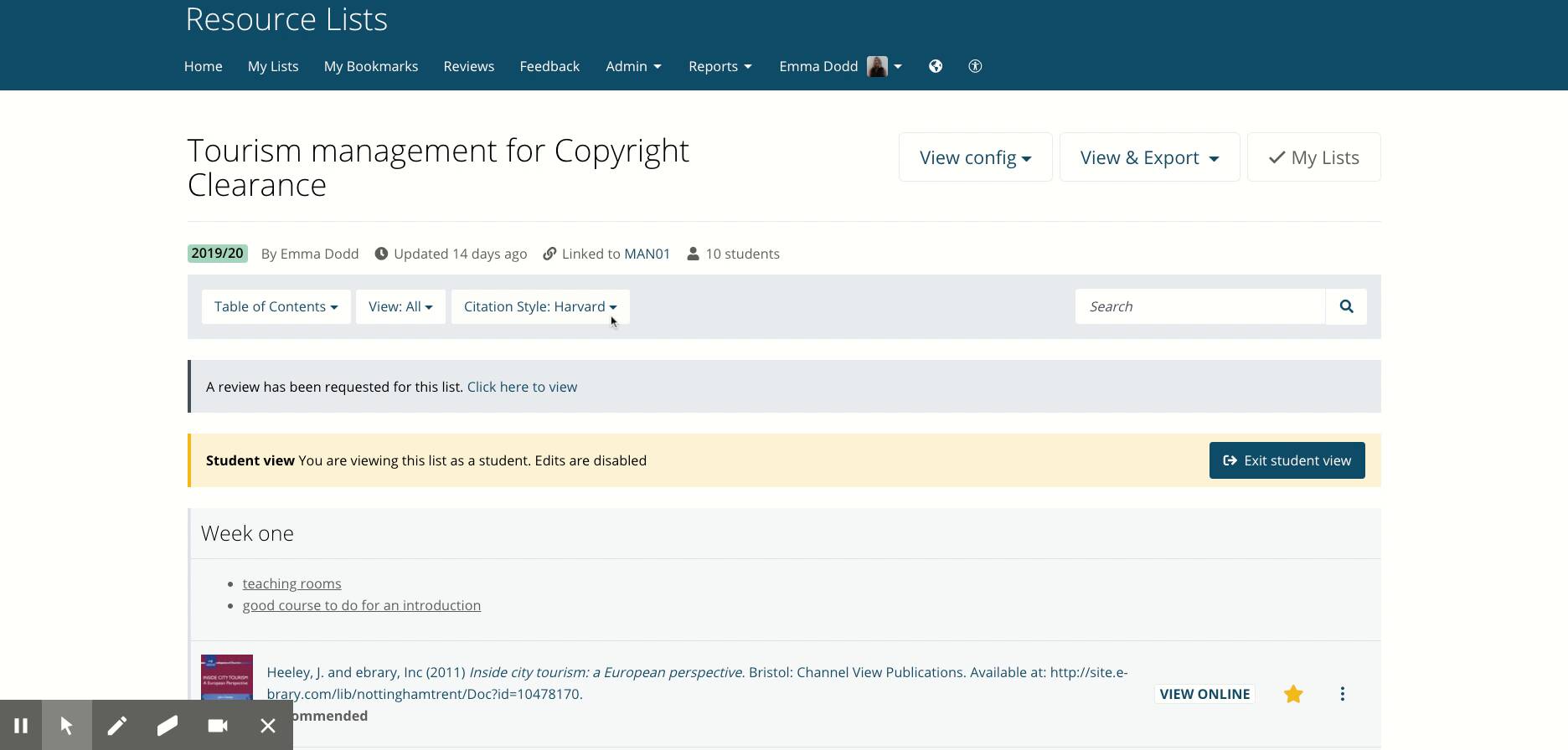Click the search magnifier button

[1346, 306]
